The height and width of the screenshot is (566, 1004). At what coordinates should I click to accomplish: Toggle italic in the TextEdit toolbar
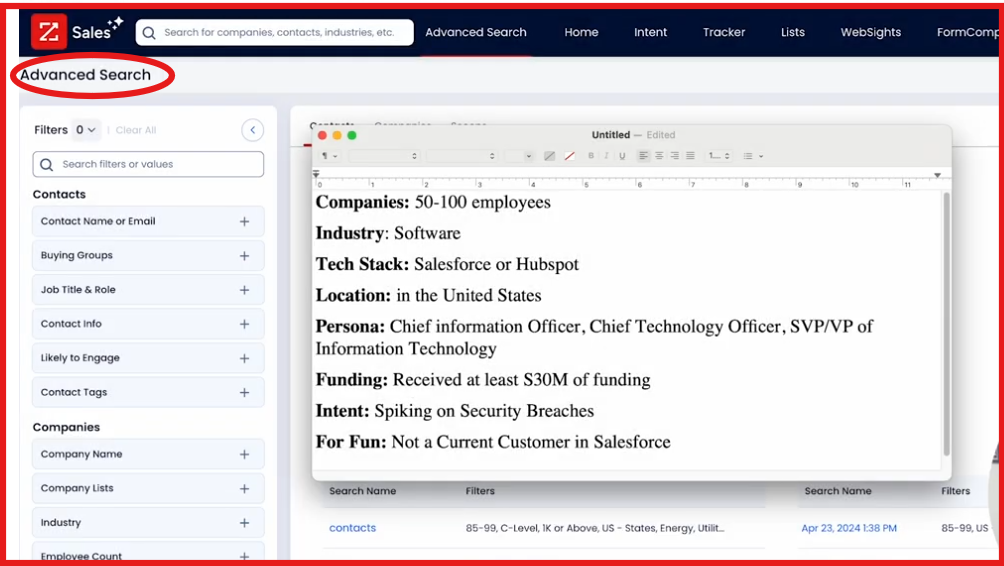606,156
